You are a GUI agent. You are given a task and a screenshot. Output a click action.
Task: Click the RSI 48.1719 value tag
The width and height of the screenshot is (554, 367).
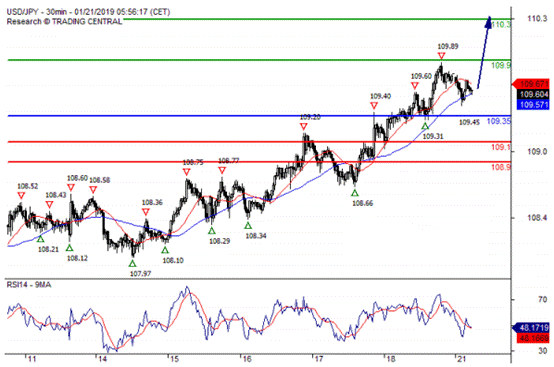point(531,328)
